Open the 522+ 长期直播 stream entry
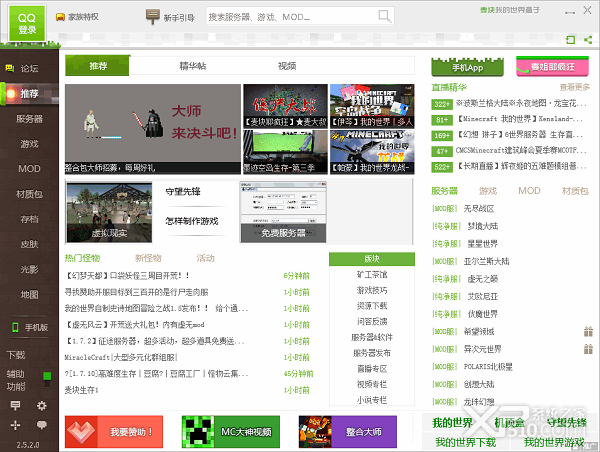 (510, 166)
